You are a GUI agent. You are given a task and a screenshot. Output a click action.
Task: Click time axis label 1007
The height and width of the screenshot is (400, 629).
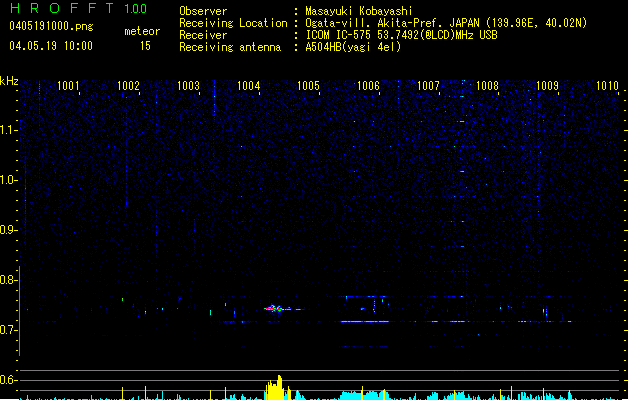point(428,86)
